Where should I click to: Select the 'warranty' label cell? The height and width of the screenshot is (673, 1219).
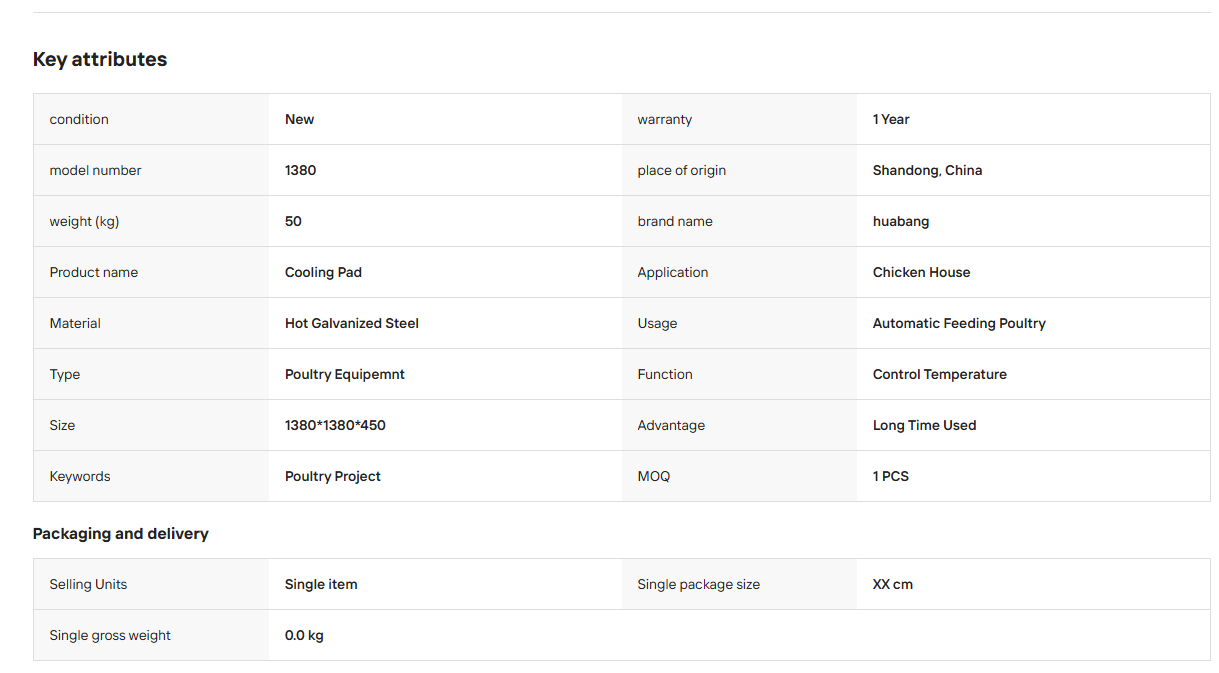point(740,119)
